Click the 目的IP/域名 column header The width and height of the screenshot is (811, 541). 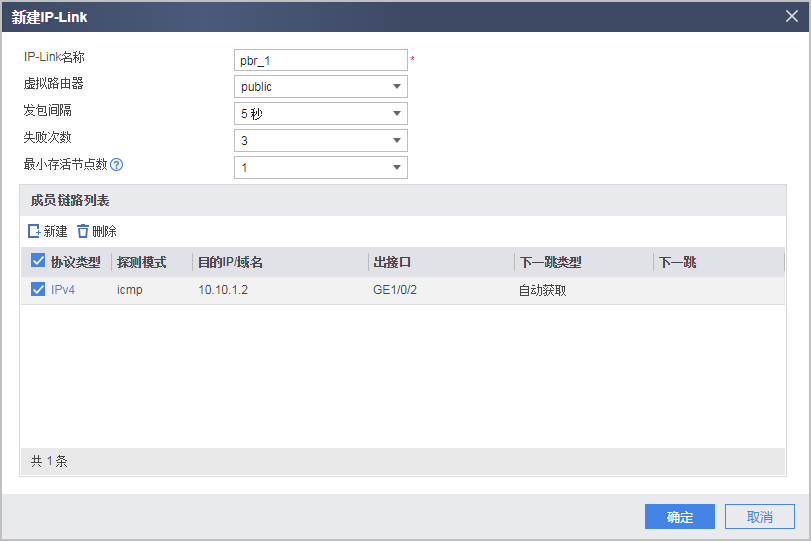tap(230, 262)
